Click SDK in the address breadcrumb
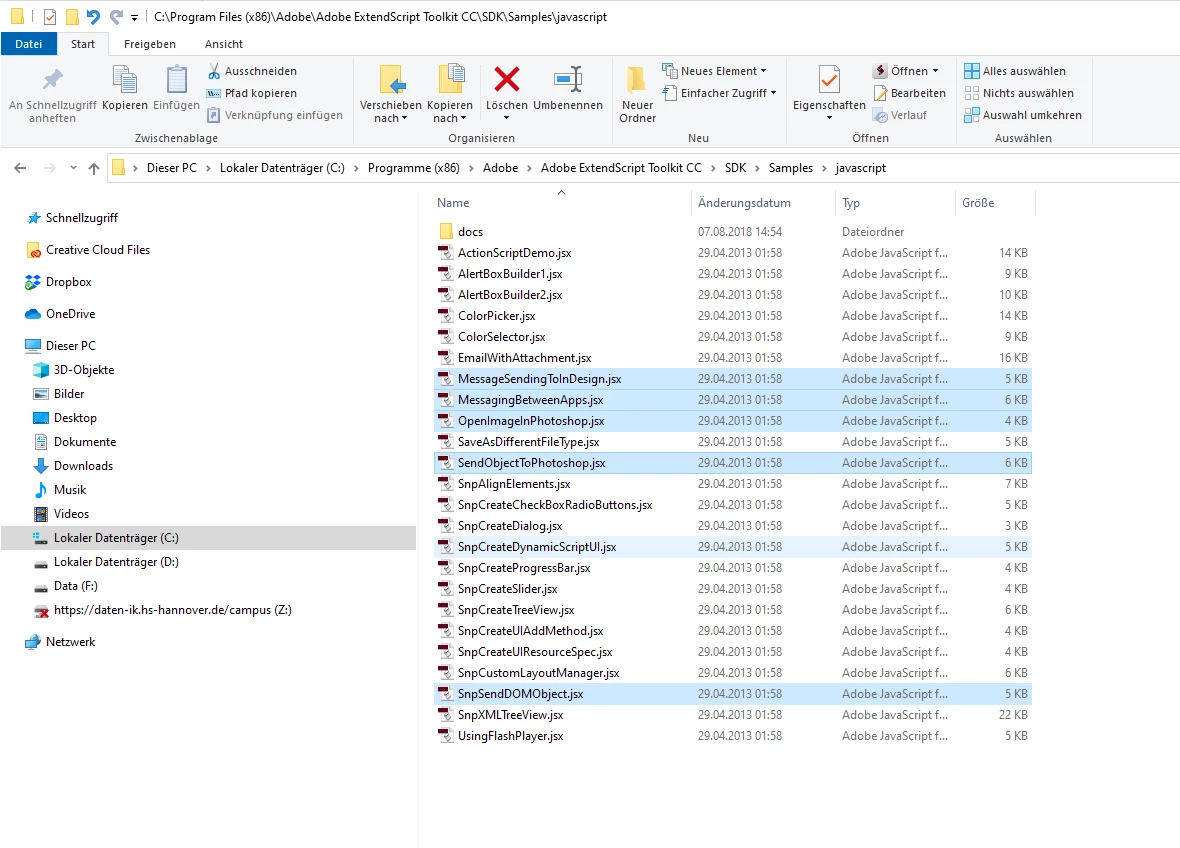Image resolution: width=1180 pixels, height=848 pixels. [735, 168]
